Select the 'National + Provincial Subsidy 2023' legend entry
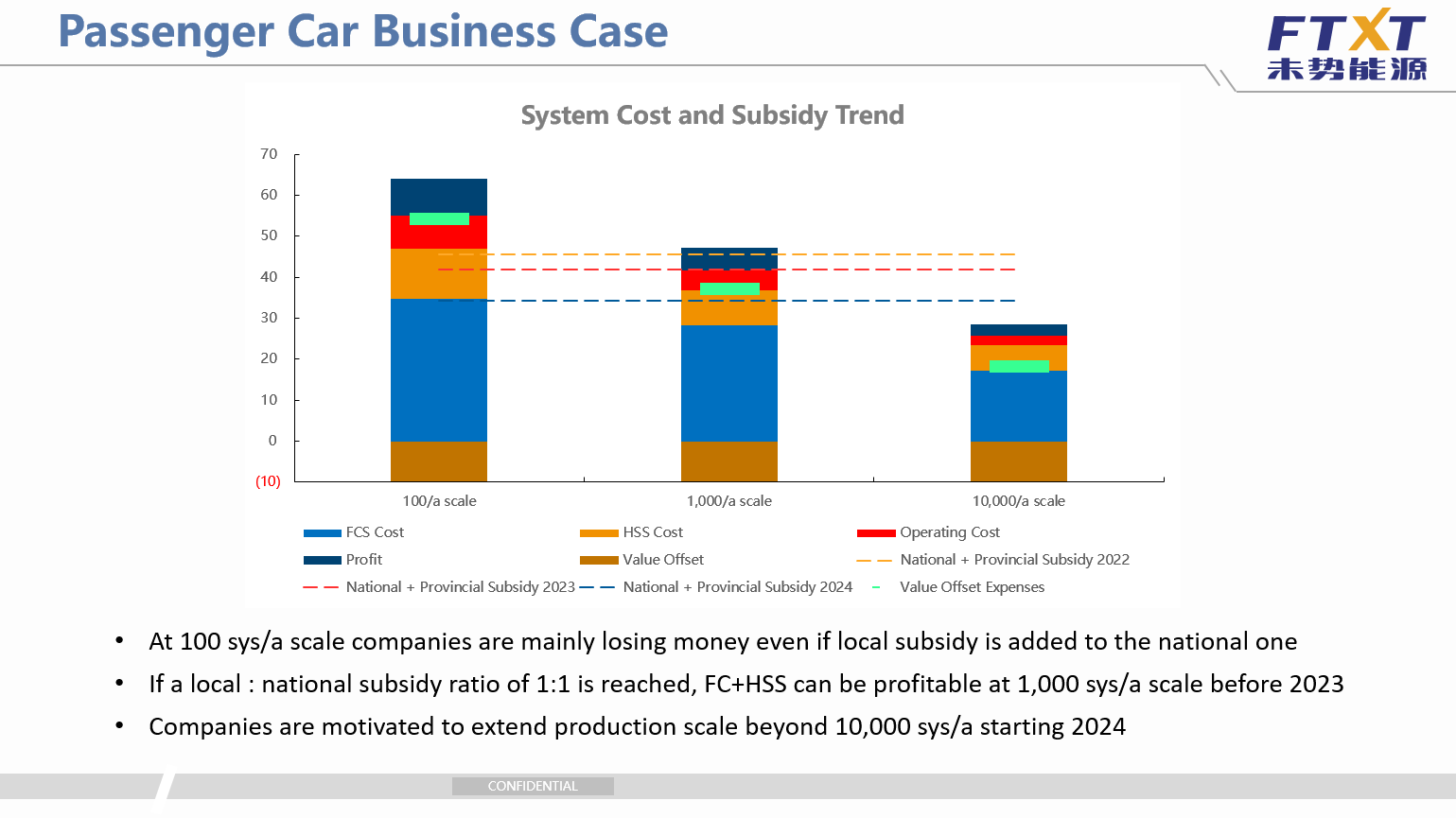 pyautogui.click(x=439, y=587)
